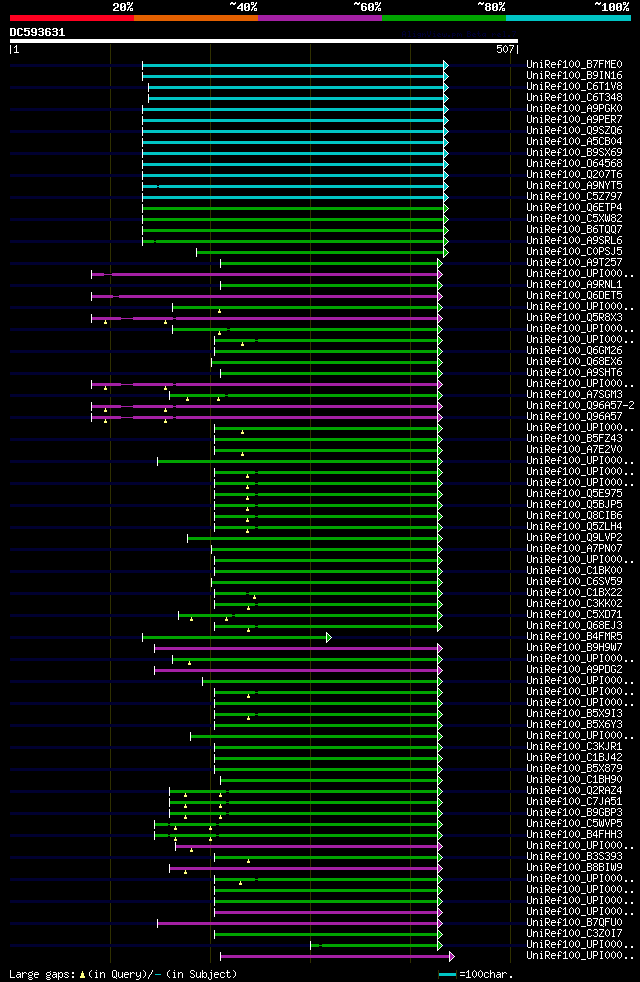640x982 pixels.
Task: Select the UniRef100_Q6ETP4 label
Action: coord(574,208)
